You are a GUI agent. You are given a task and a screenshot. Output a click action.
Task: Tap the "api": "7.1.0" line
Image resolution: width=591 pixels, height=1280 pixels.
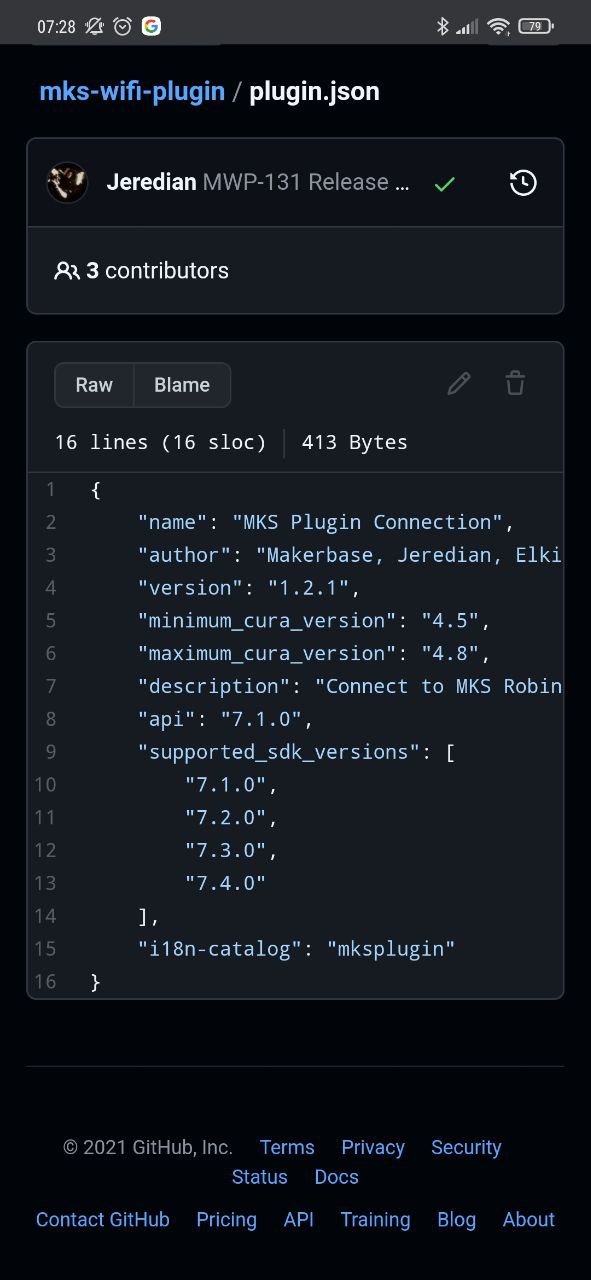pyautogui.click(x=225, y=719)
